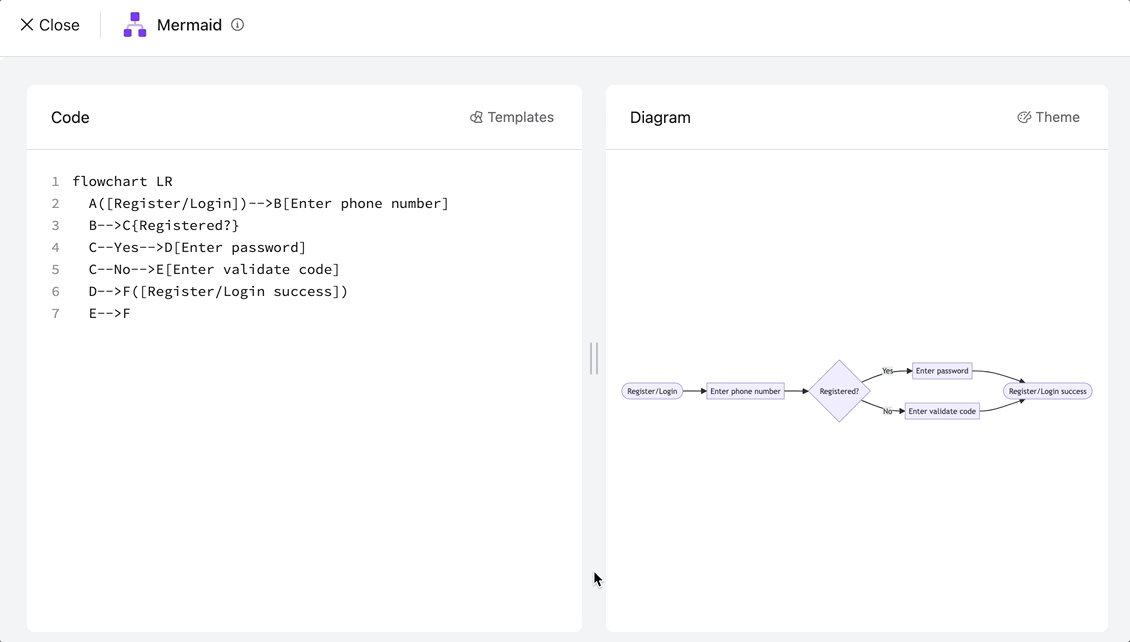Screen dimensions: 1130x642
Task: Click the "flowchart LR" code line
Action: click(x=122, y=181)
